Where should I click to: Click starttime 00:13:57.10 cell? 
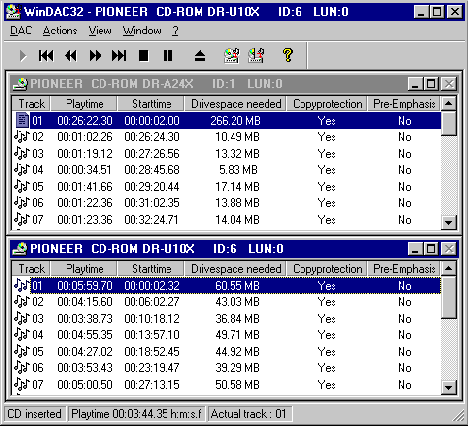coord(152,335)
